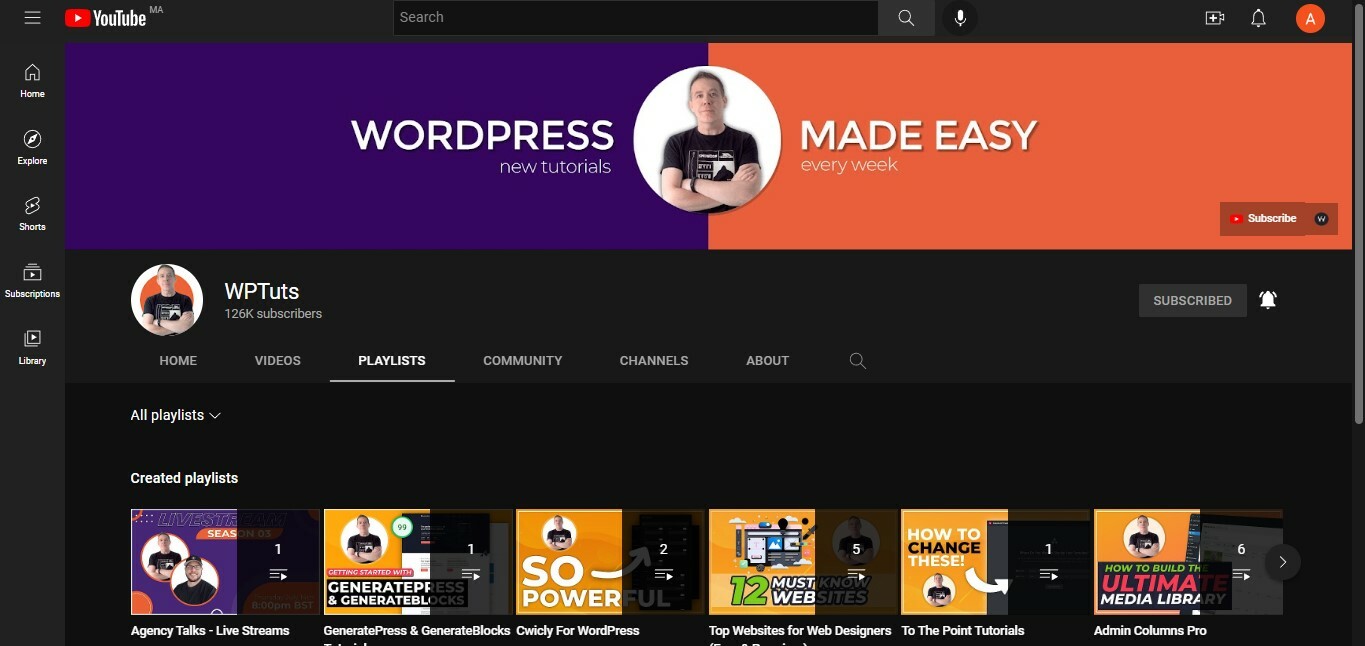The height and width of the screenshot is (646, 1365).
Task: Open the Create video icon
Action: click(x=1214, y=17)
